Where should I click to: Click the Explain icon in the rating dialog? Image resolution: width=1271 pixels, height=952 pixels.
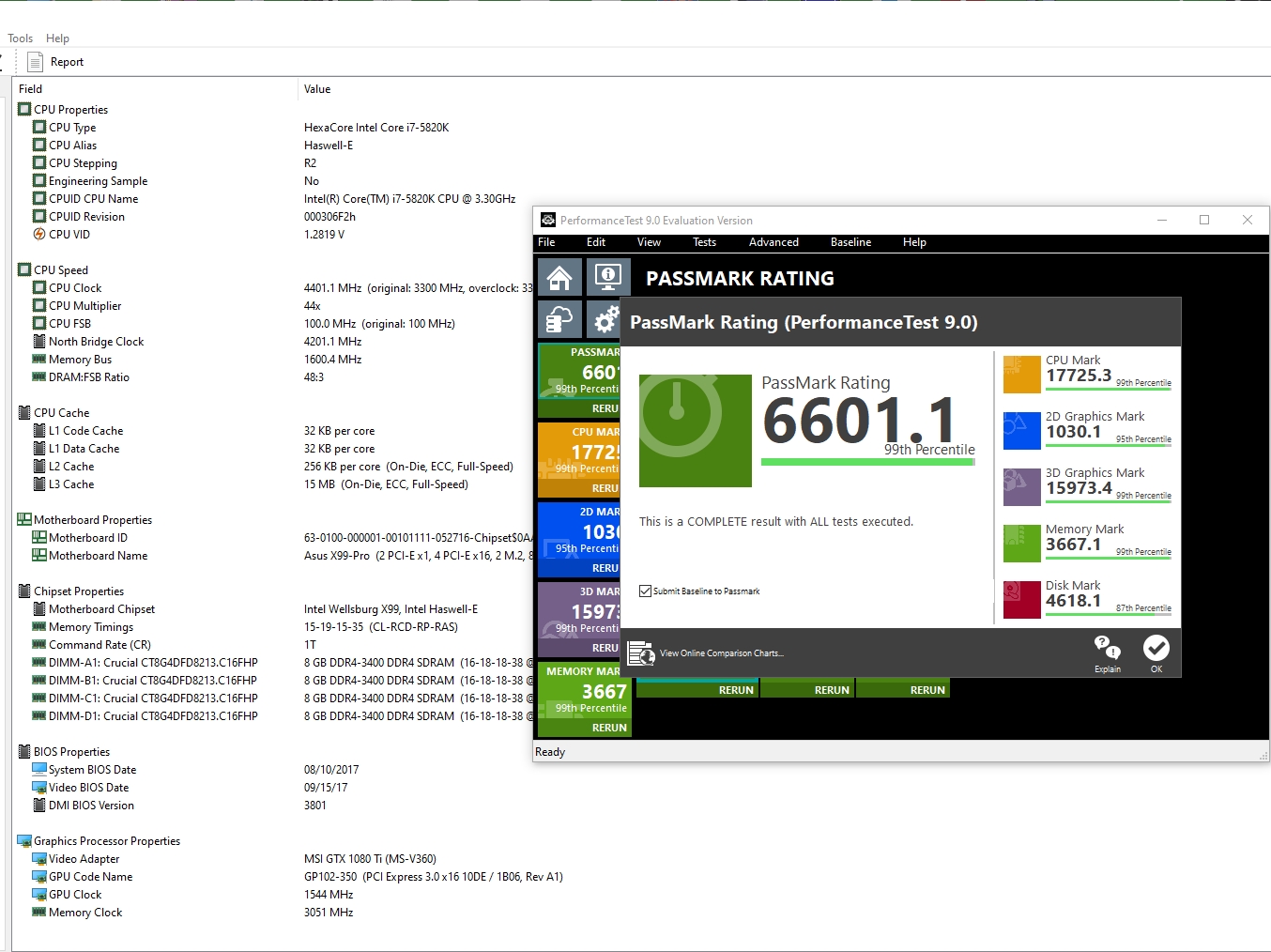(x=1108, y=653)
